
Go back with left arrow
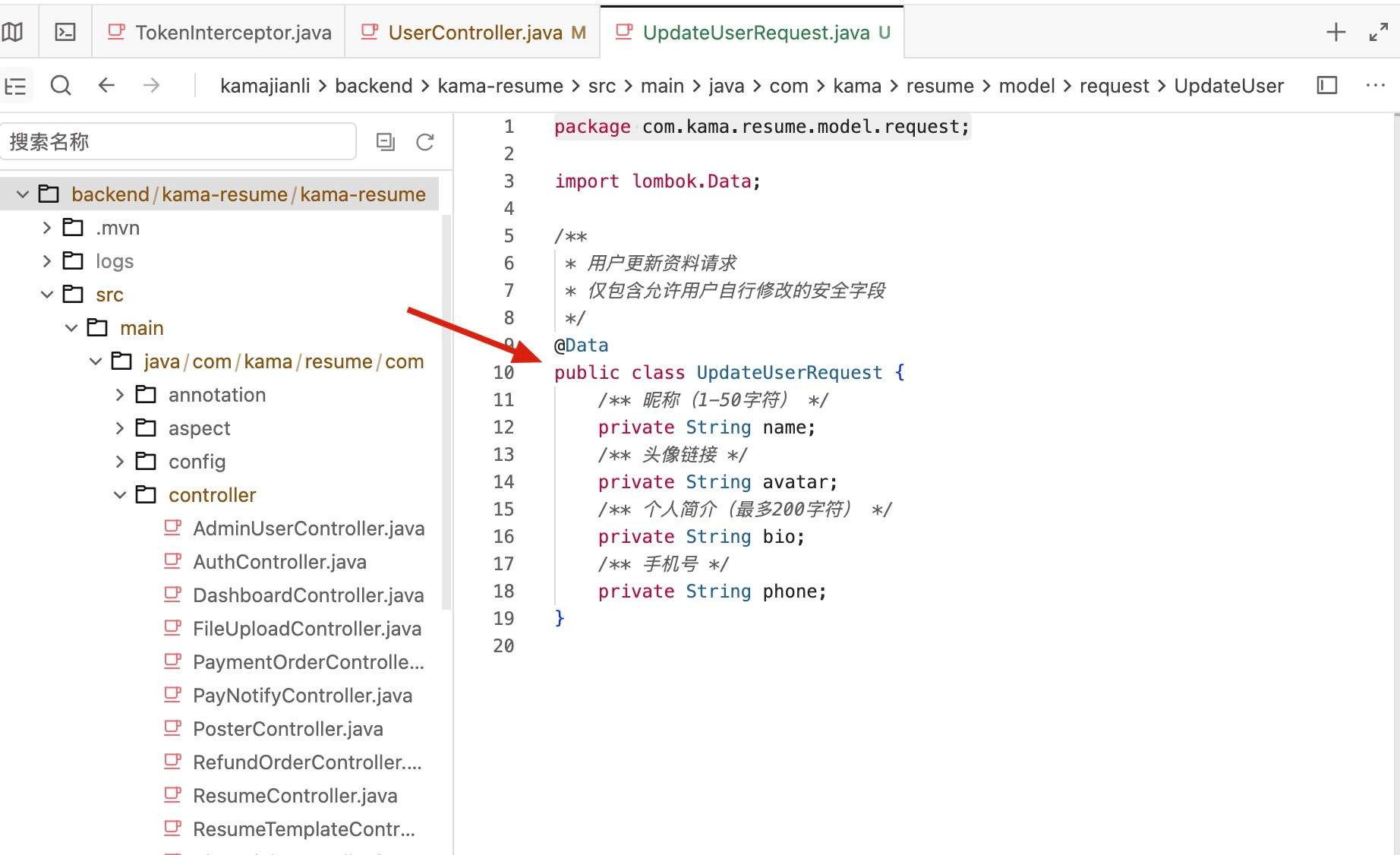click(106, 86)
